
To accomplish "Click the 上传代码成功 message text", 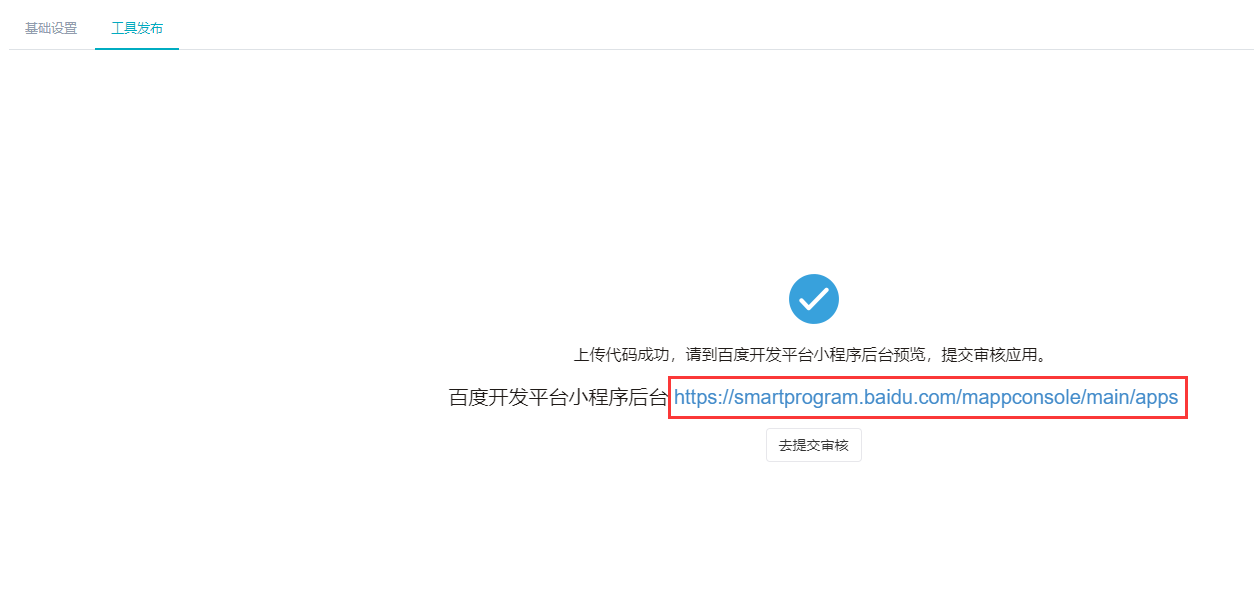I will click(x=621, y=355).
